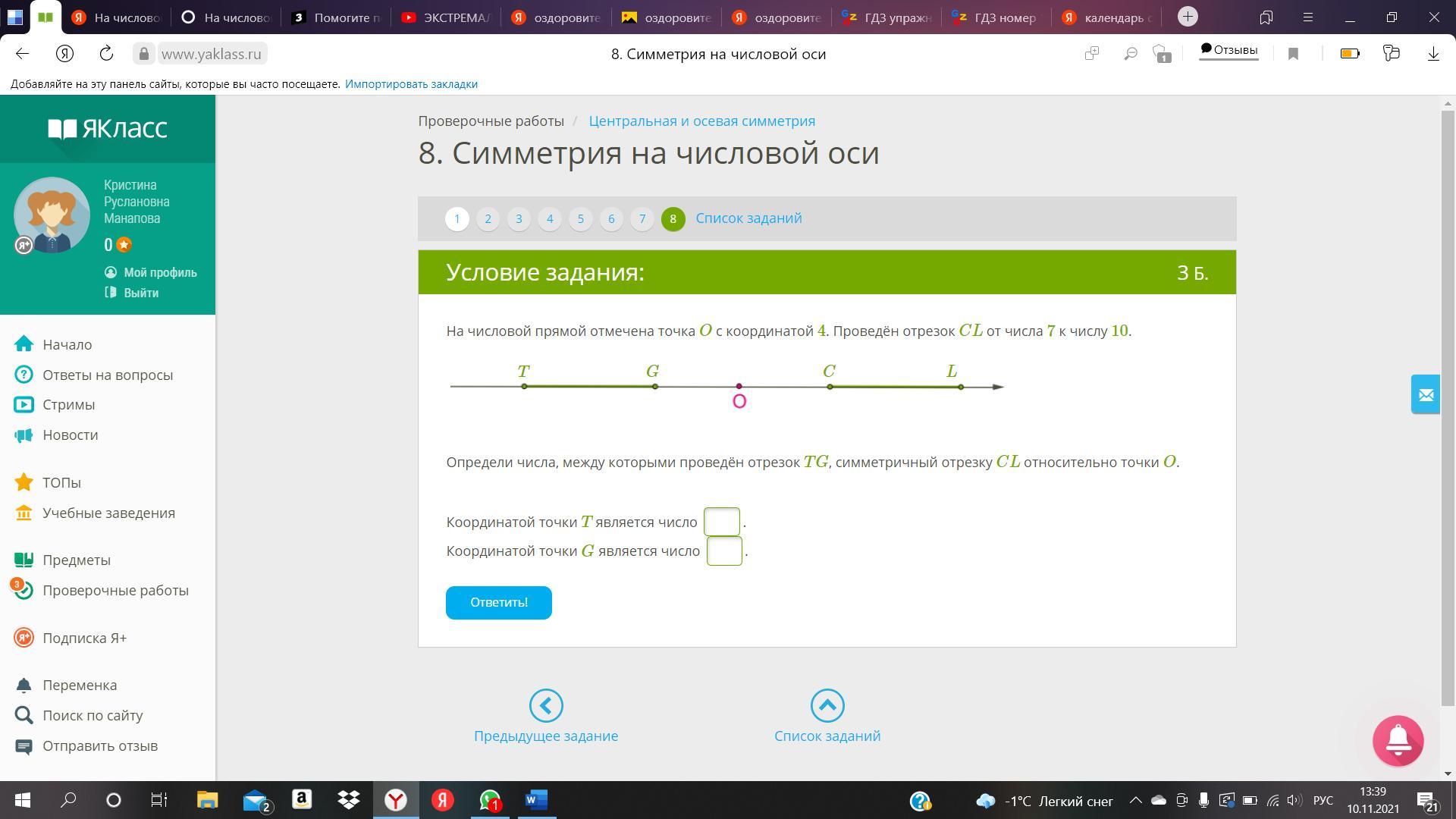Viewport: 1456px width, 819px height.
Task: Click the bookmark icon in address bar
Action: click(1294, 54)
